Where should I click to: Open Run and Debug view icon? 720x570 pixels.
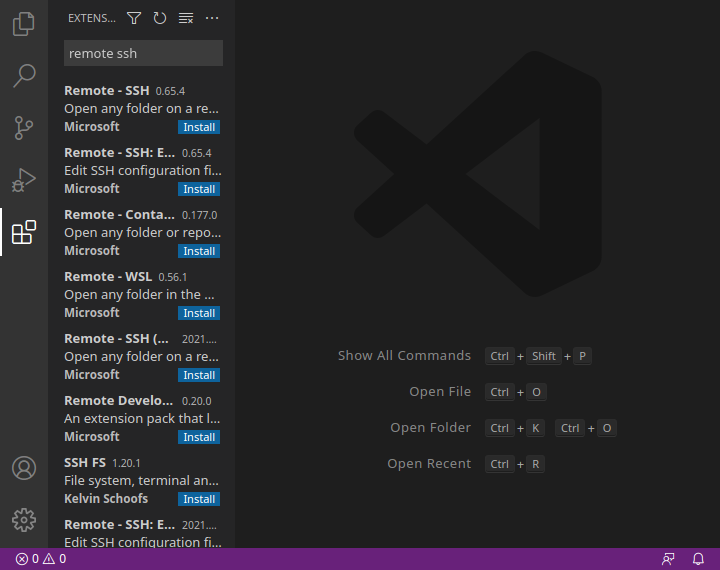point(24,180)
